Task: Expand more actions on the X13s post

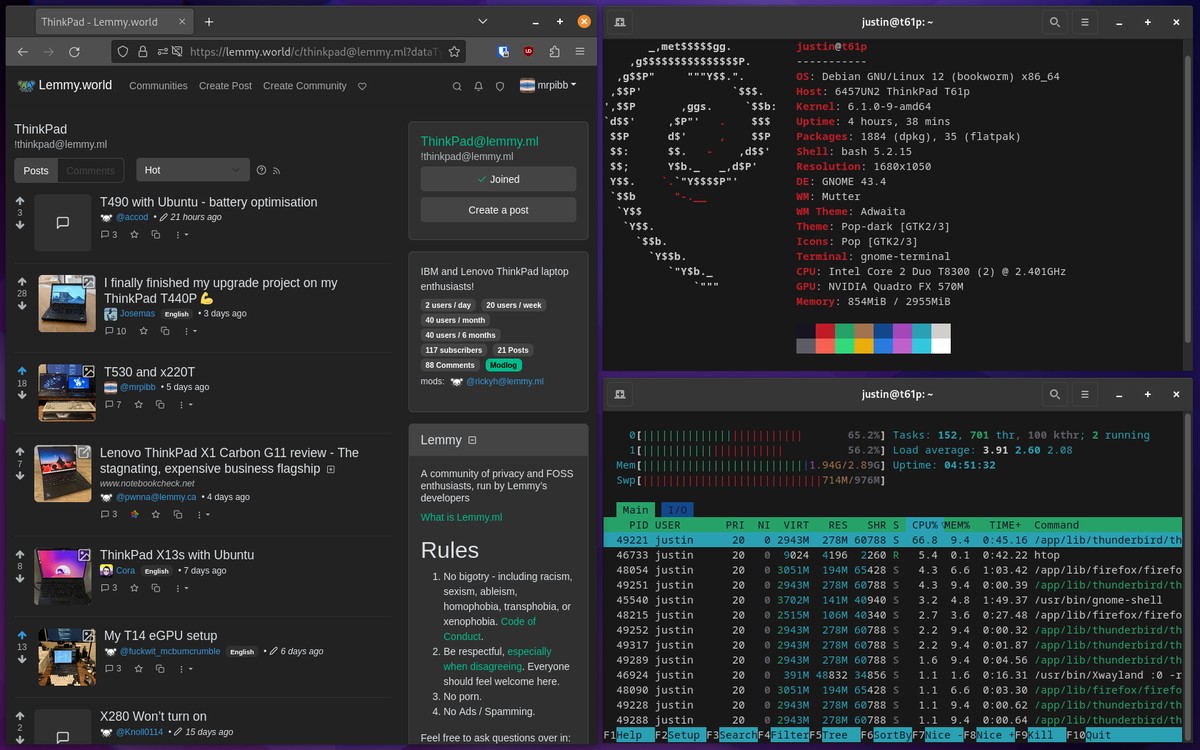Action: click(x=182, y=587)
